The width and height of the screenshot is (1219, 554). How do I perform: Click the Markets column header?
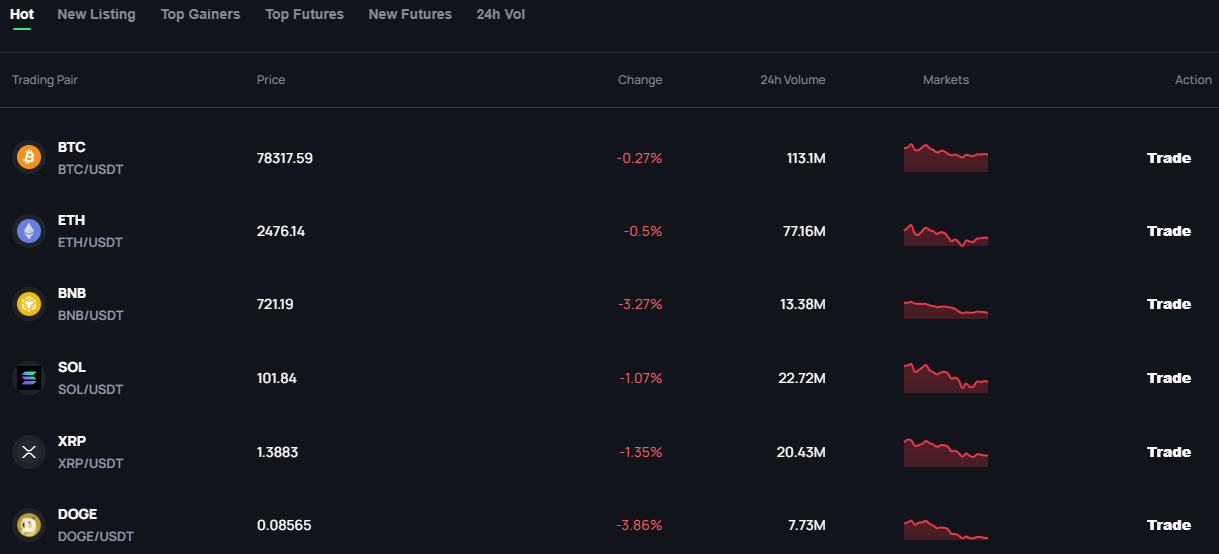(946, 80)
